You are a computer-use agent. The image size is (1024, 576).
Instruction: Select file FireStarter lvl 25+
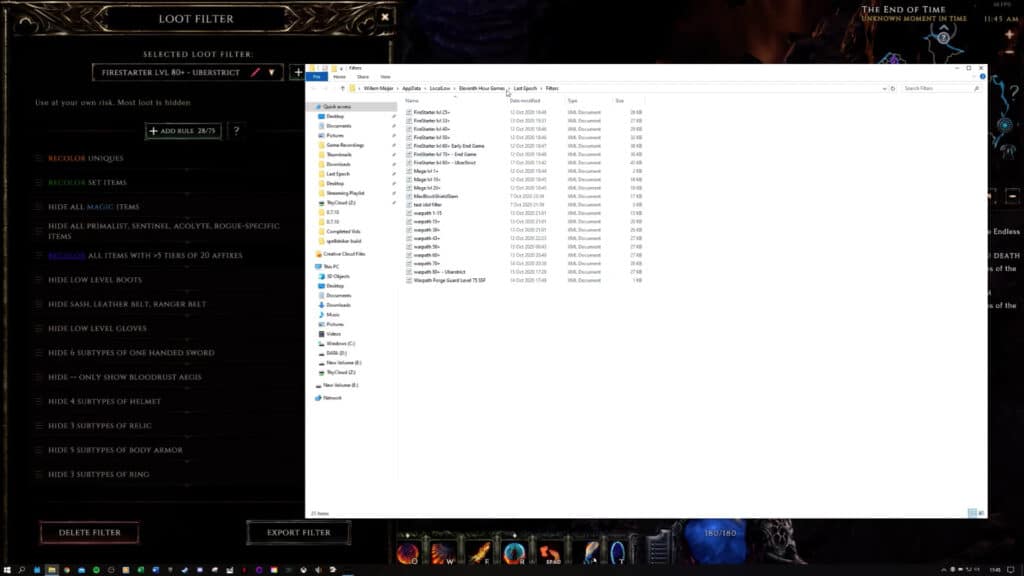(x=431, y=112)
